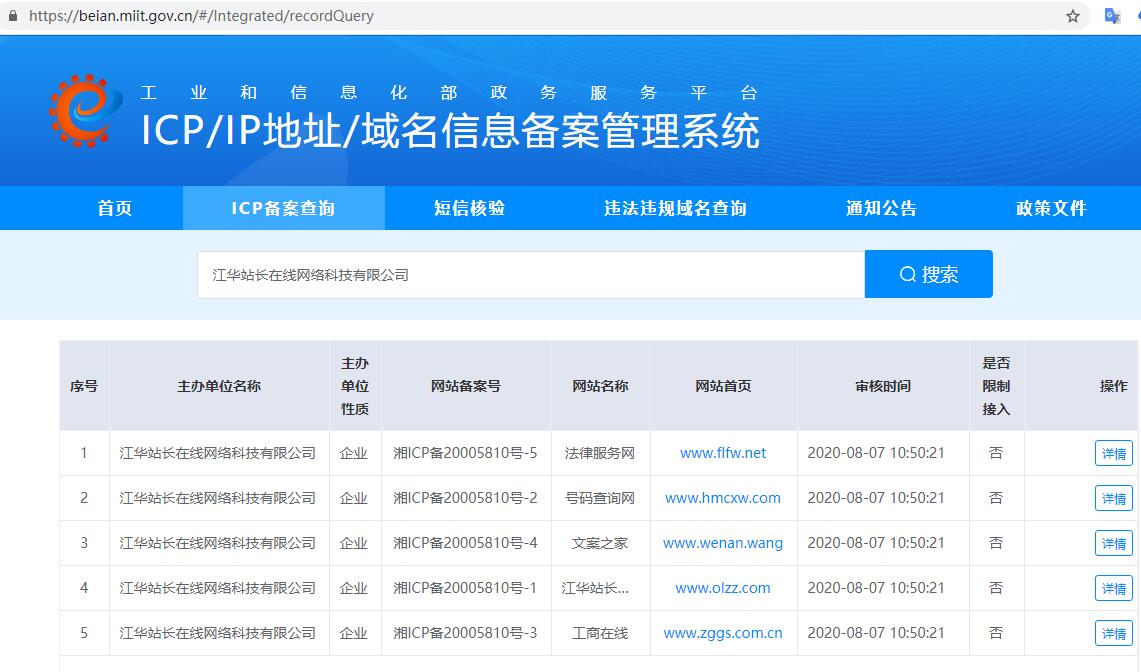Click site name 号码查询网

[600, 498]
